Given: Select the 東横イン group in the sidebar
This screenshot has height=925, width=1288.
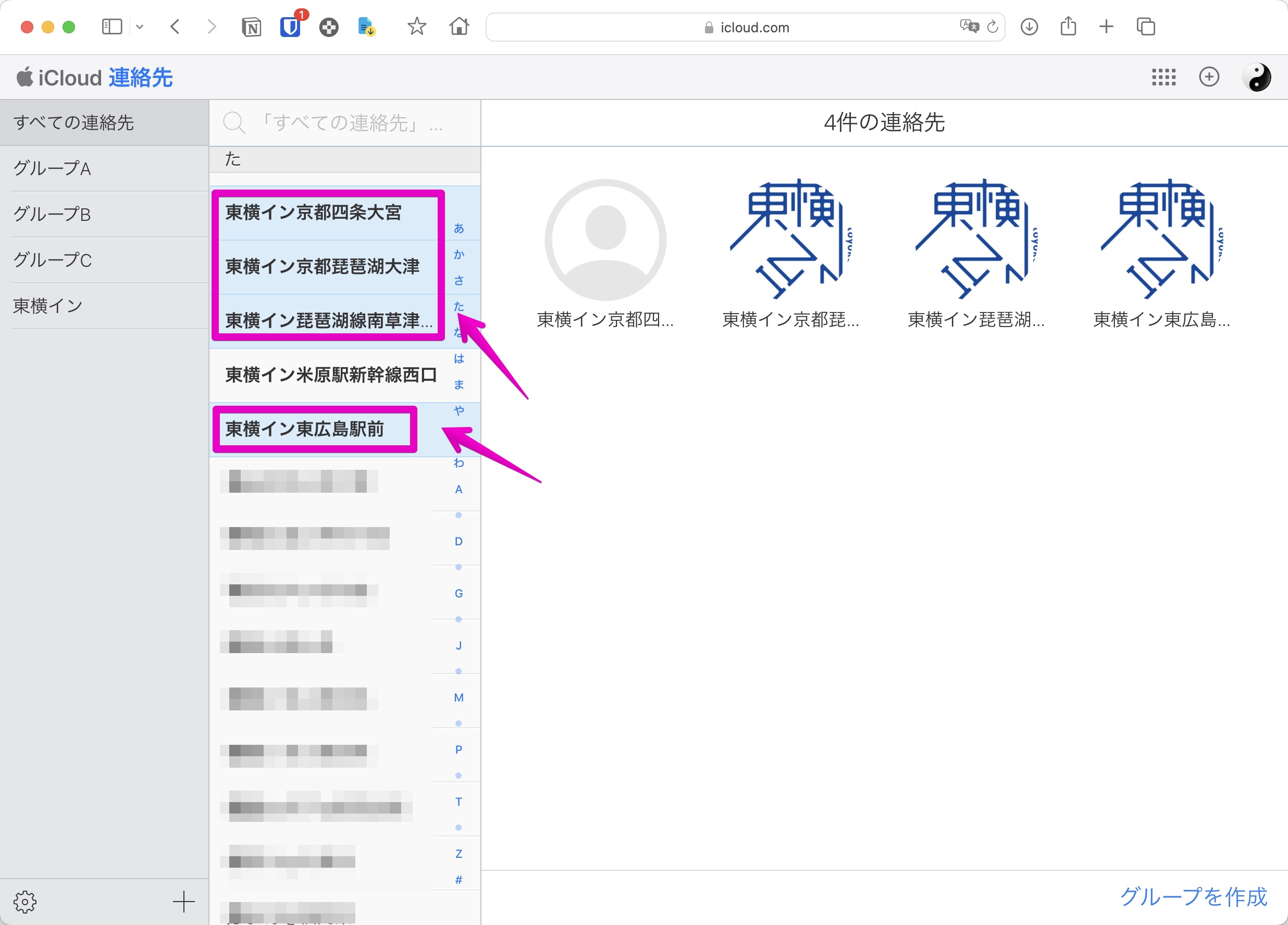Looking at the screenshot, I should tap(105, 306).
